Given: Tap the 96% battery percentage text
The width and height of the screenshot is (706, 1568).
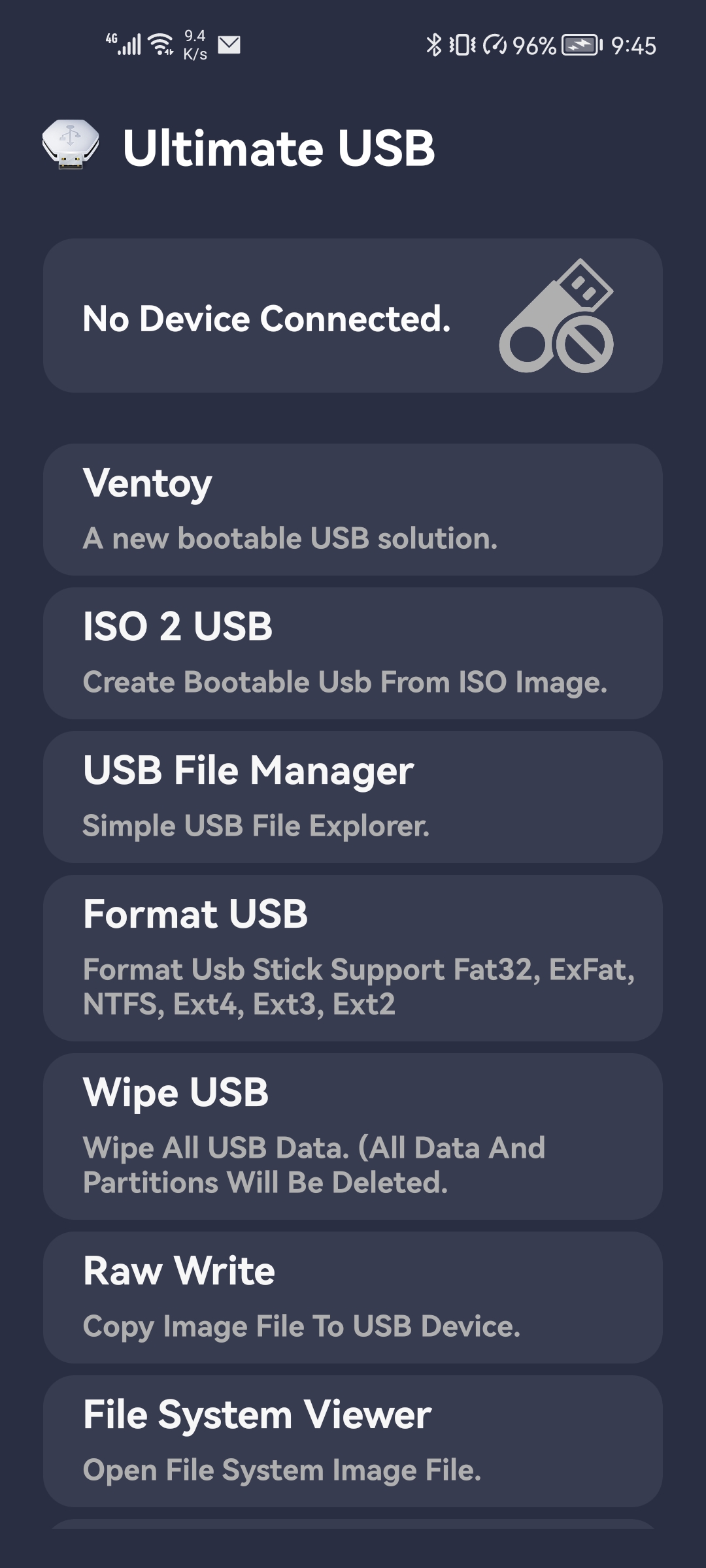Looking at the screenshot, I should (534, 46).
